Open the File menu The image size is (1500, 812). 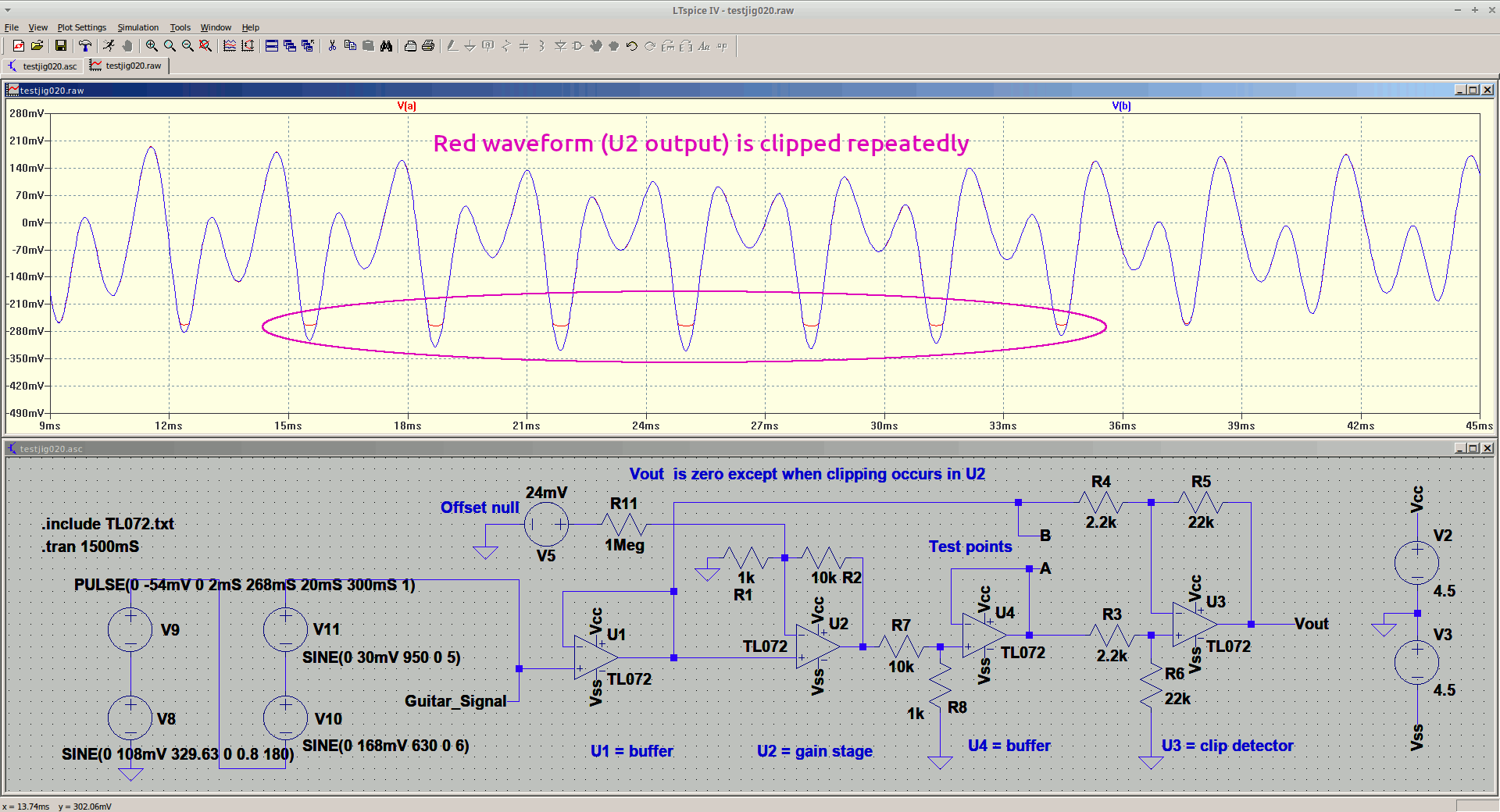point(12,27)
